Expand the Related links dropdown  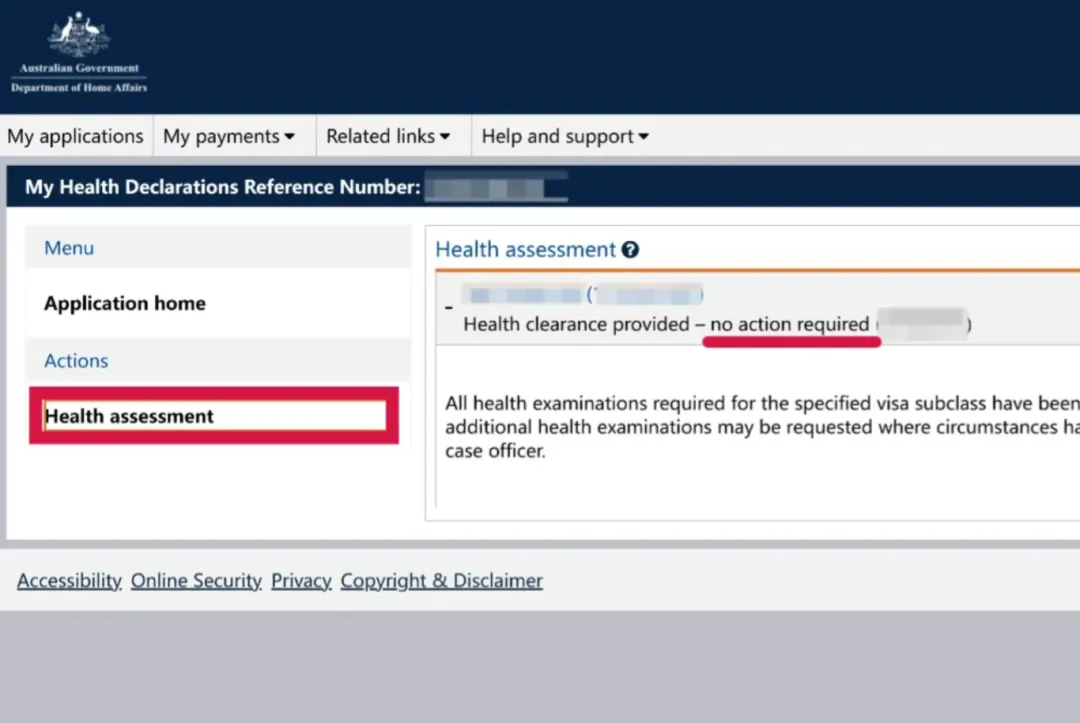pos(388,136)
